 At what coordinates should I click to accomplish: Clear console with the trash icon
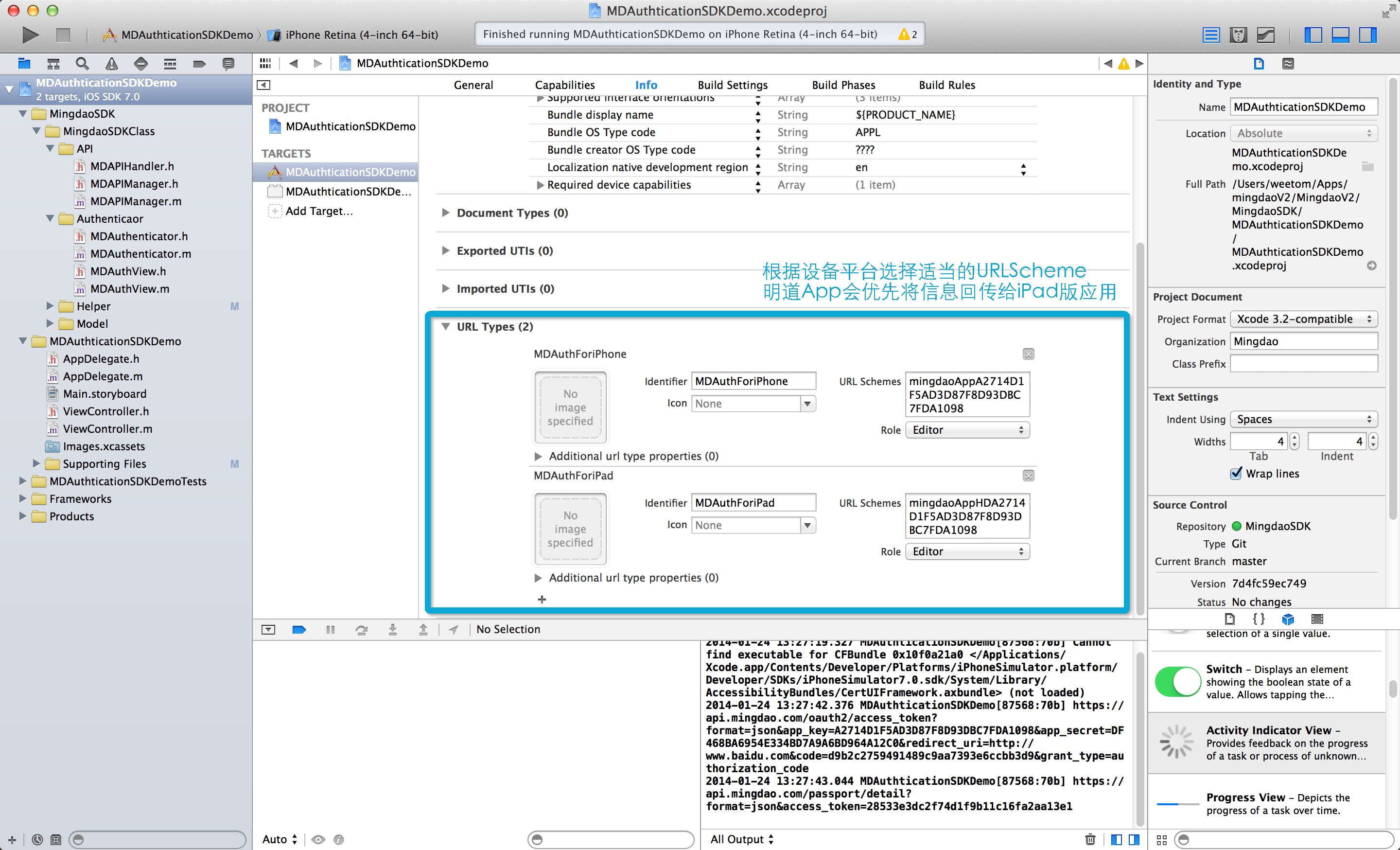click(1090, 839)
